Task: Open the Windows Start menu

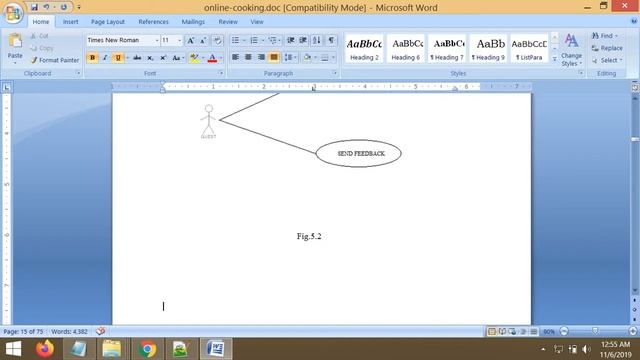Action: click(13, 349)
